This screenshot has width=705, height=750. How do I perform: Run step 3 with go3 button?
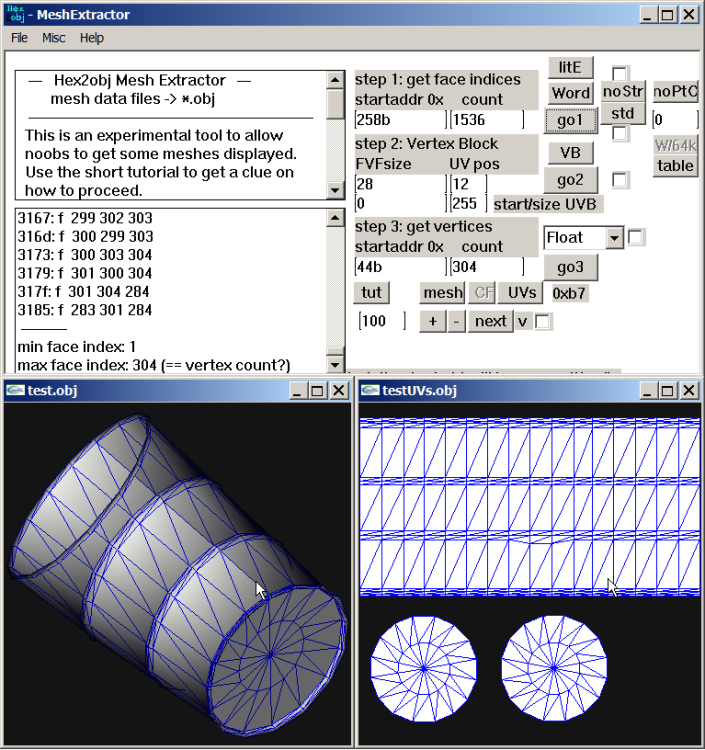pos(570,267)
